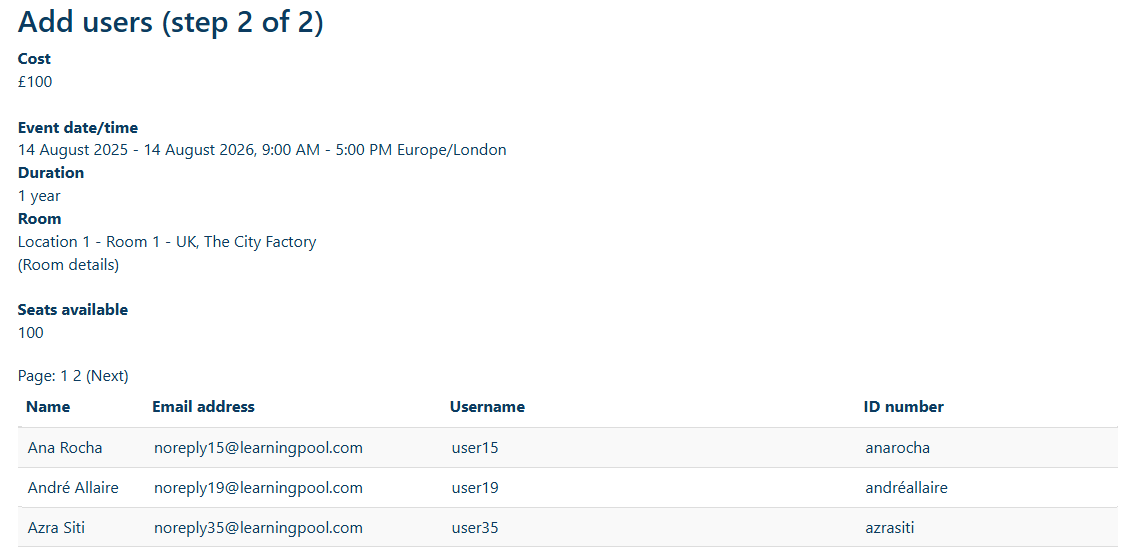This screenshot has height=556, width=1123.
Task: Select the Azra Siti name cell
Action: tap(56, 528)
